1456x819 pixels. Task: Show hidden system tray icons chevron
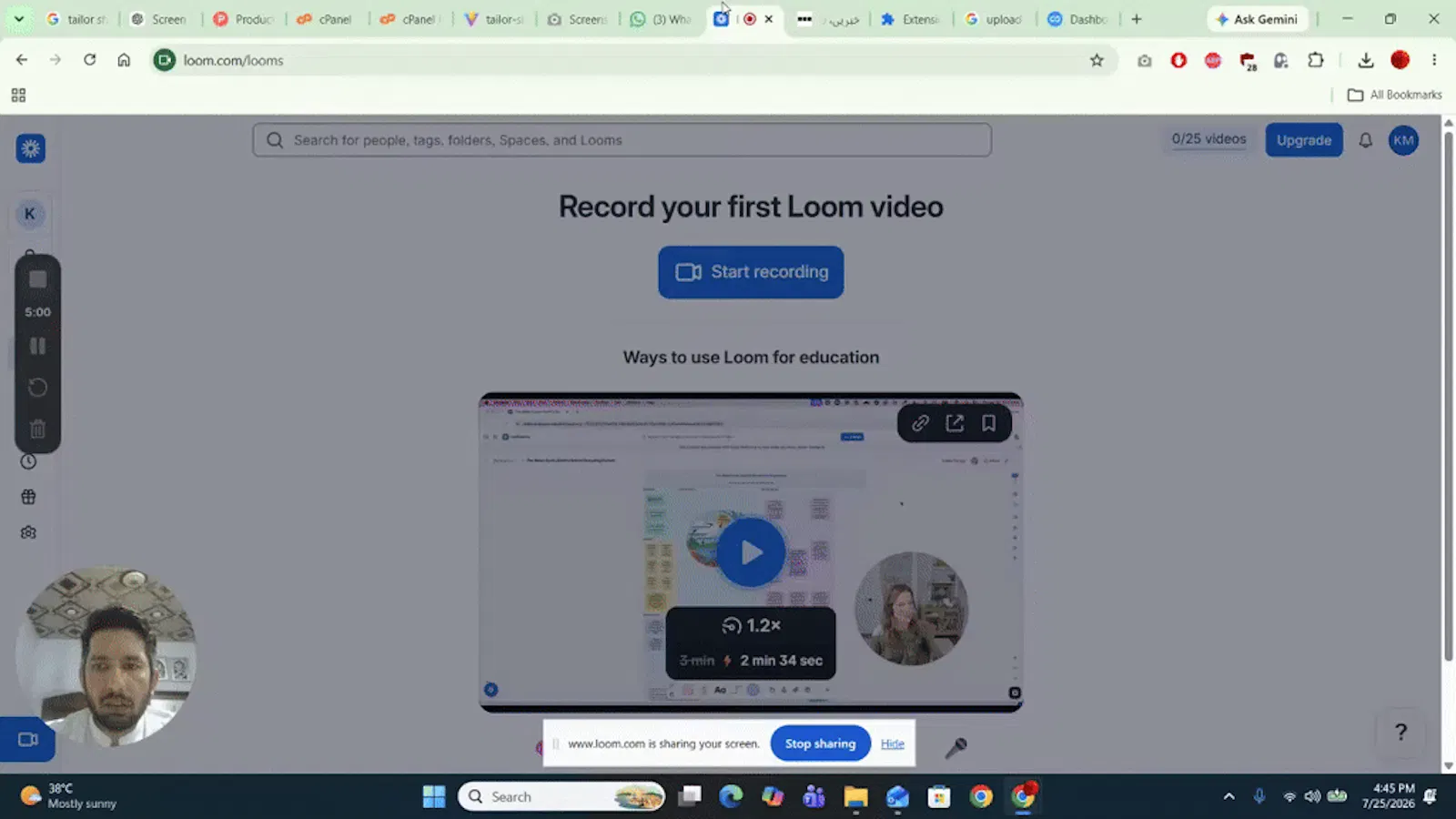click(x=1228, y=796)
